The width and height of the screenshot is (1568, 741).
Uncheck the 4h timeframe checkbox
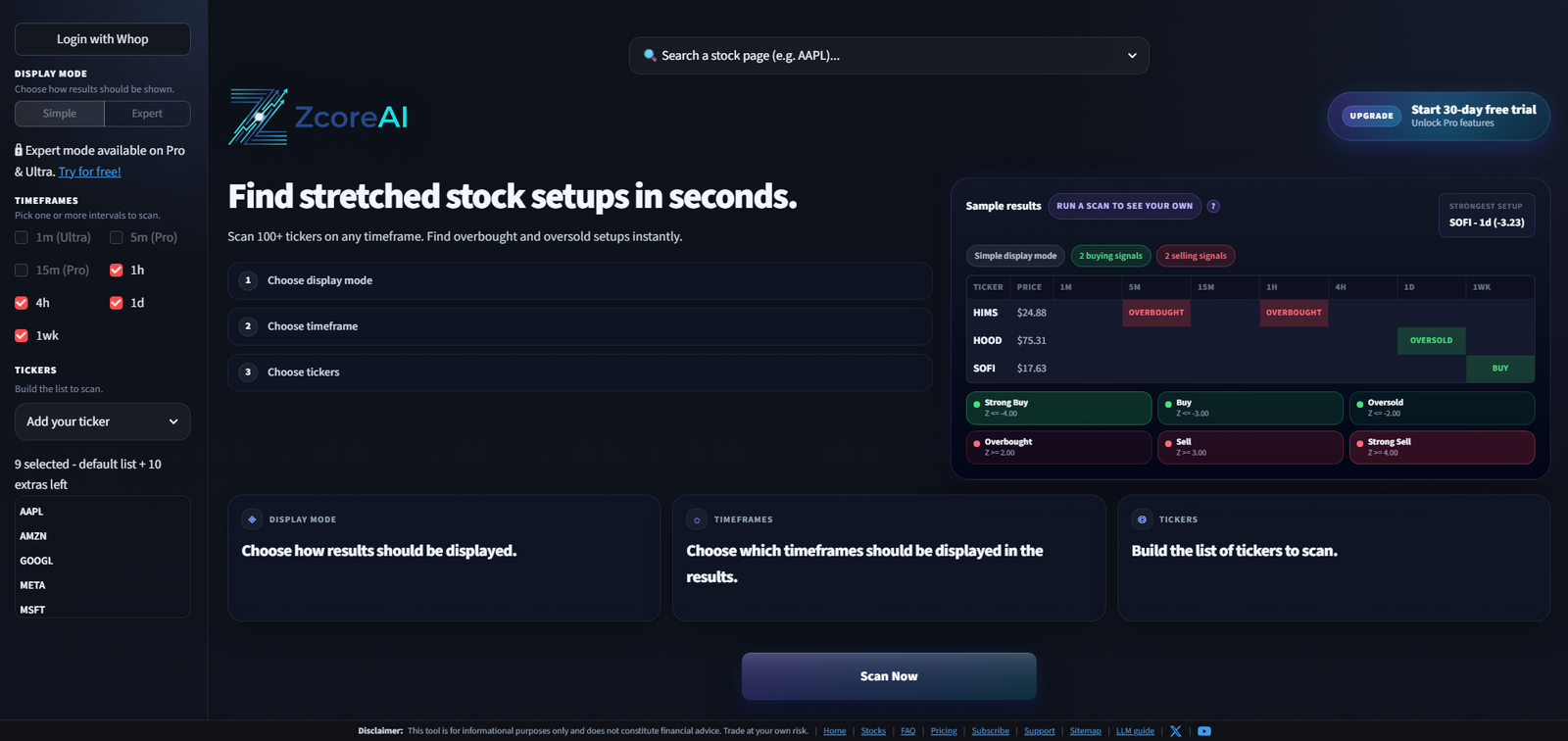pos(22,303)
